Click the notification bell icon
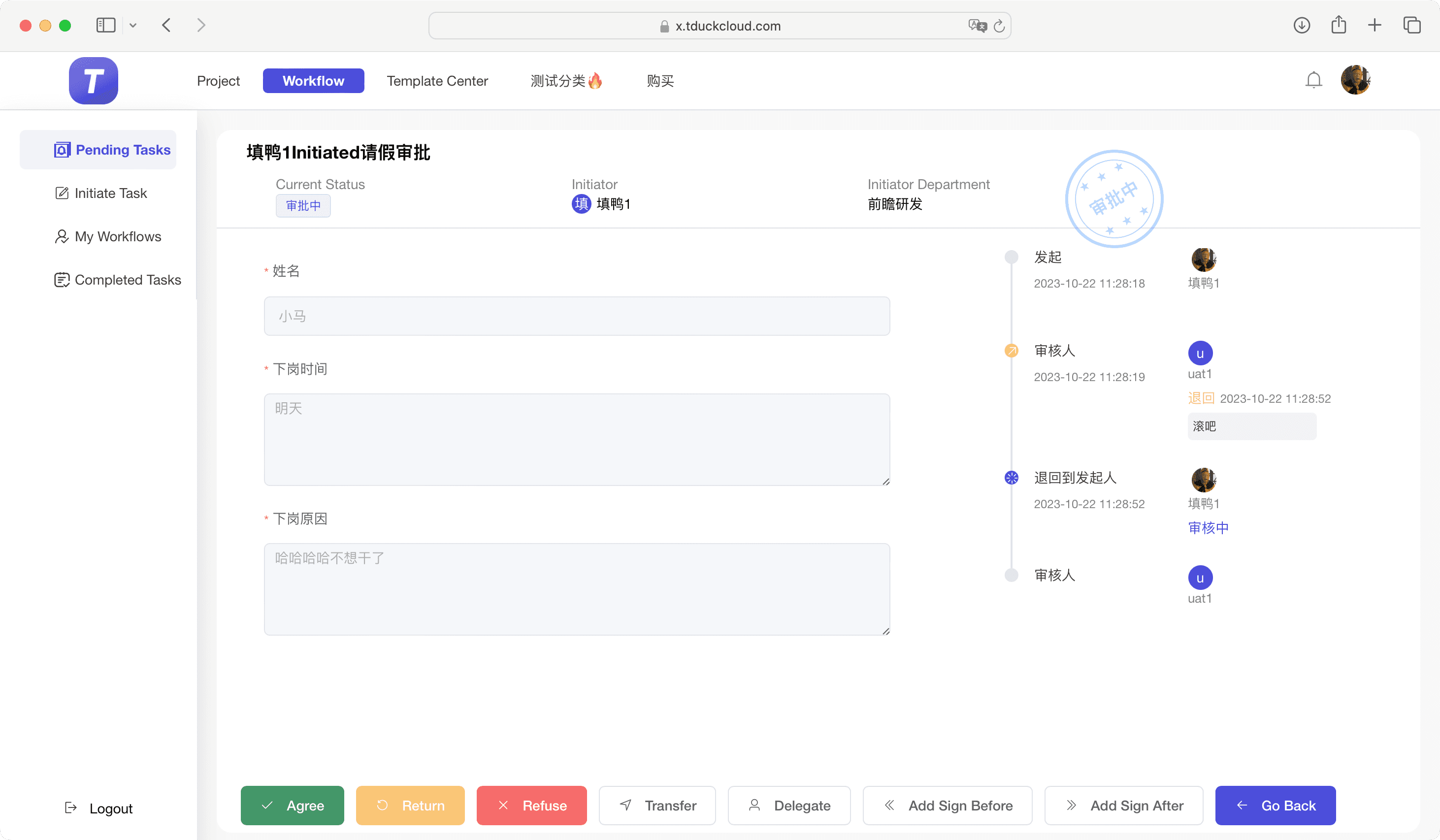The width and height of the screenshot is (1440, 840). coord(1313,80)
